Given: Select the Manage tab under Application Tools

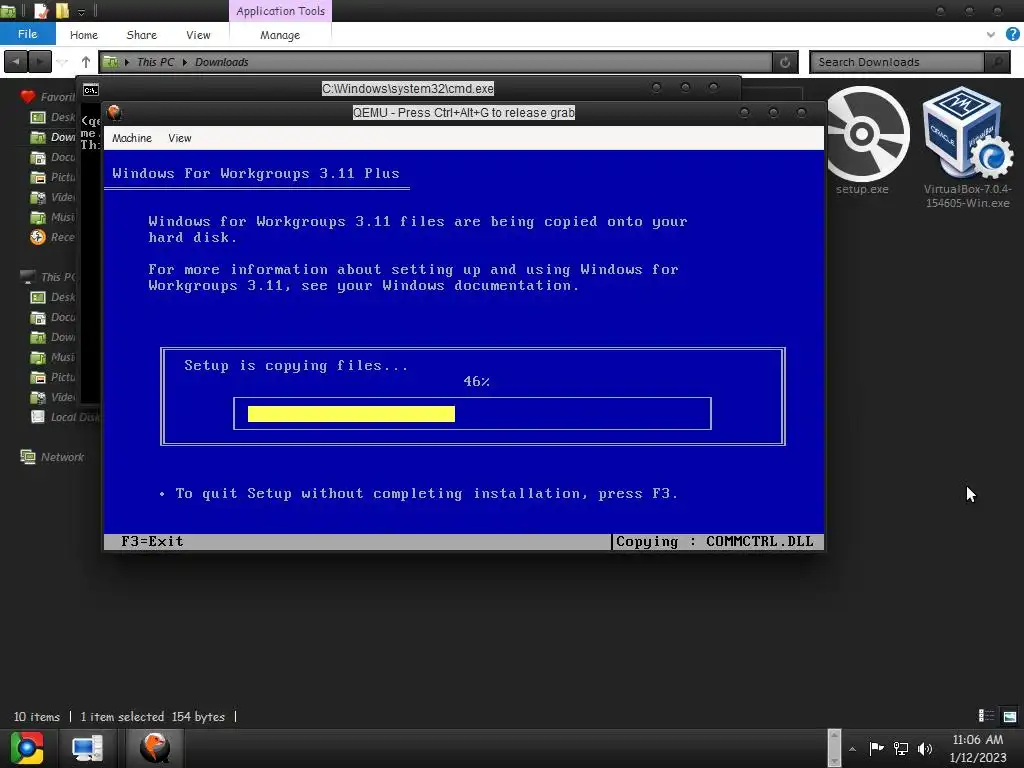Looking at the screenshot, I should 280,35.
